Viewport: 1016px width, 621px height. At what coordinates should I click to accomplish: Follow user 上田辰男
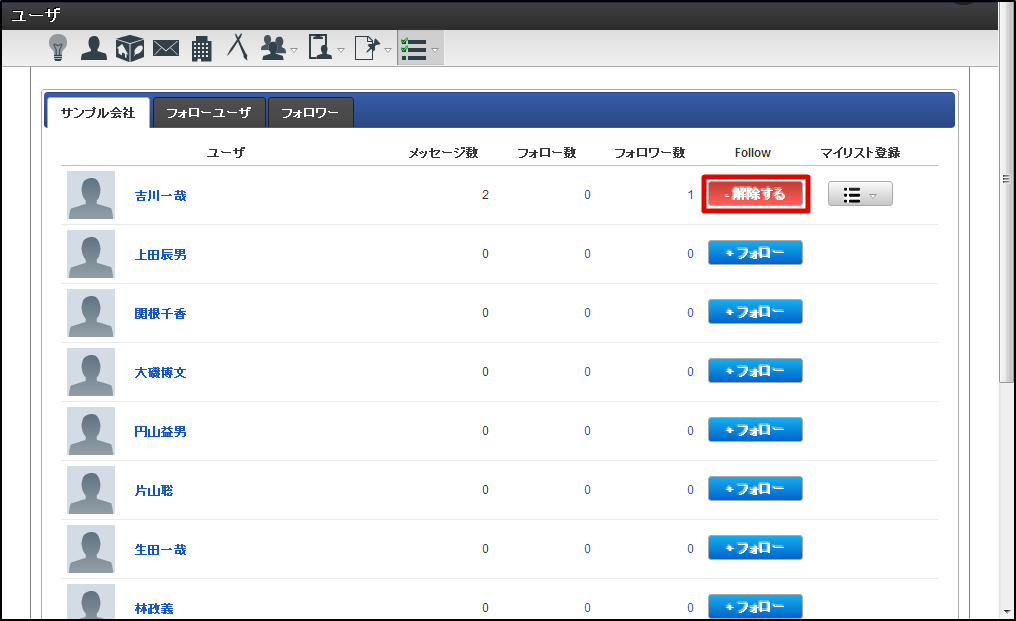click(x=755, y=253)
